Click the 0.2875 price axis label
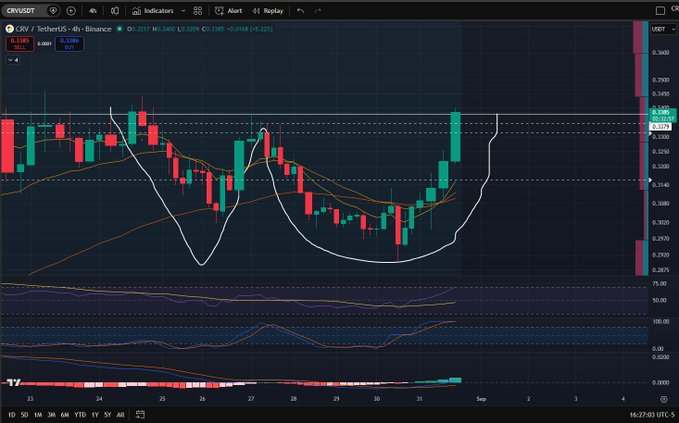Screen dimensions: 679x423 [x=661, y=270]
